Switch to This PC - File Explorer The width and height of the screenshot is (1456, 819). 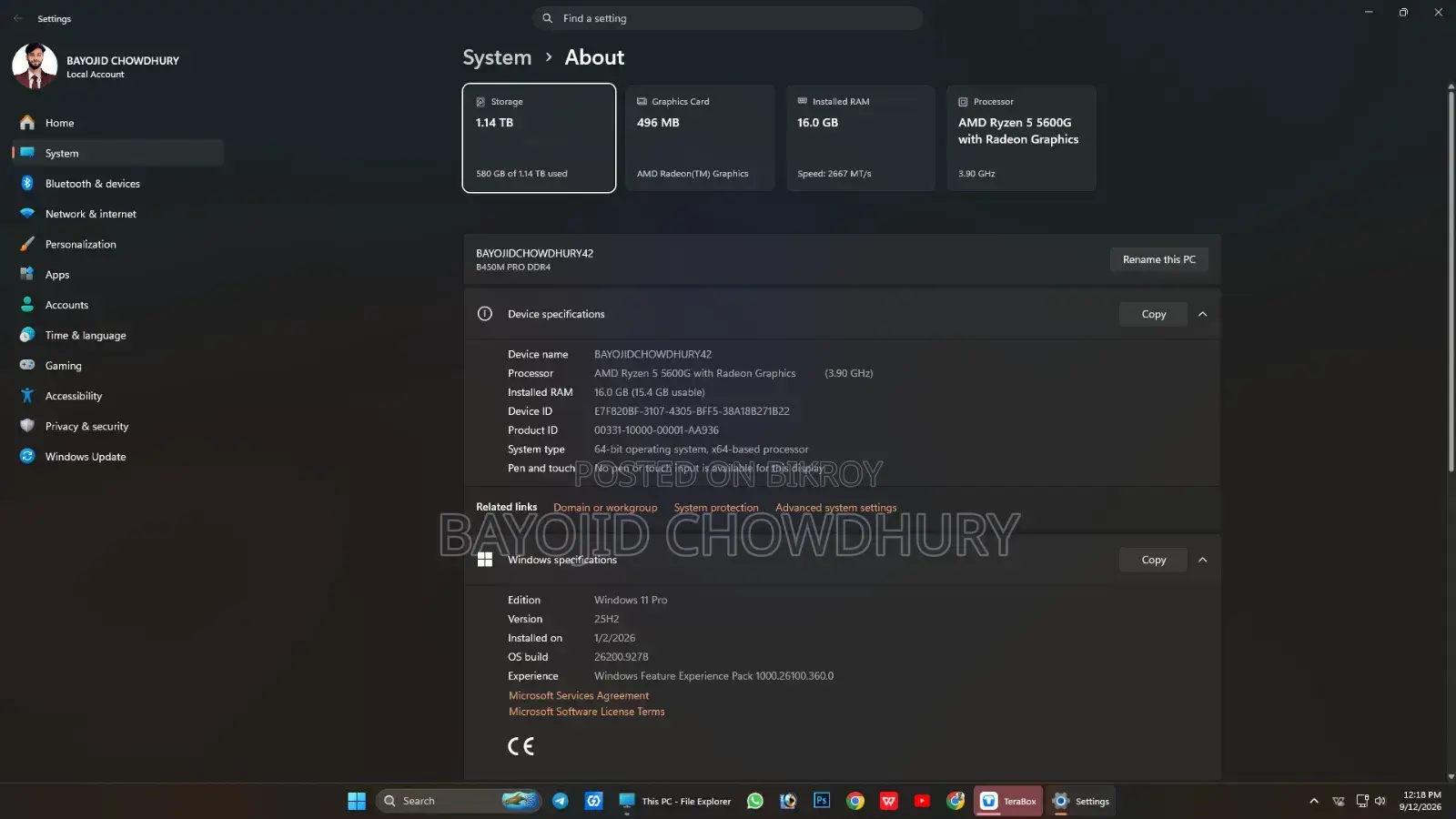click(x=675, y=801)
